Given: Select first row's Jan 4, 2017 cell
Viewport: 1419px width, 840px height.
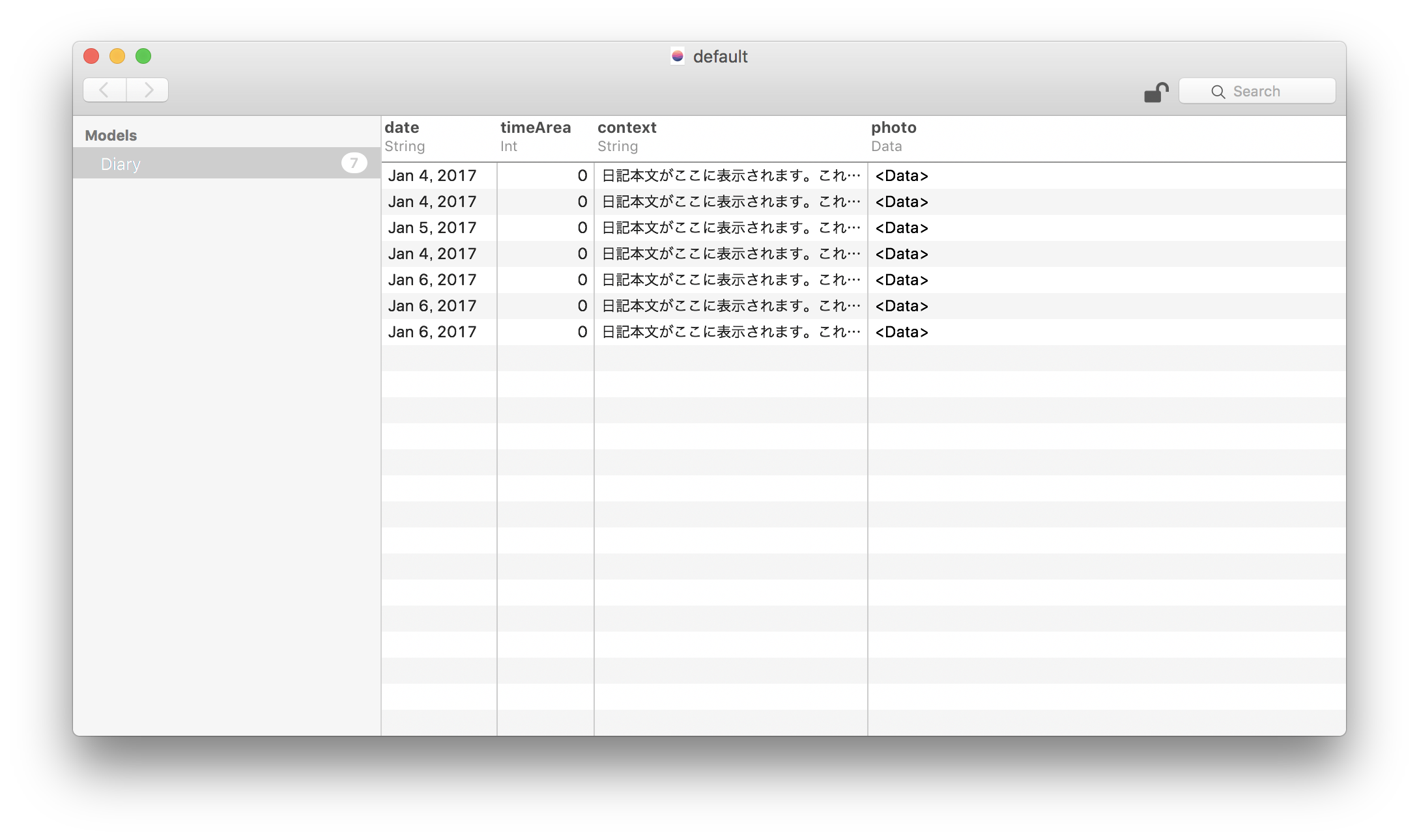Looking at the screenshot, I should 433,176.
